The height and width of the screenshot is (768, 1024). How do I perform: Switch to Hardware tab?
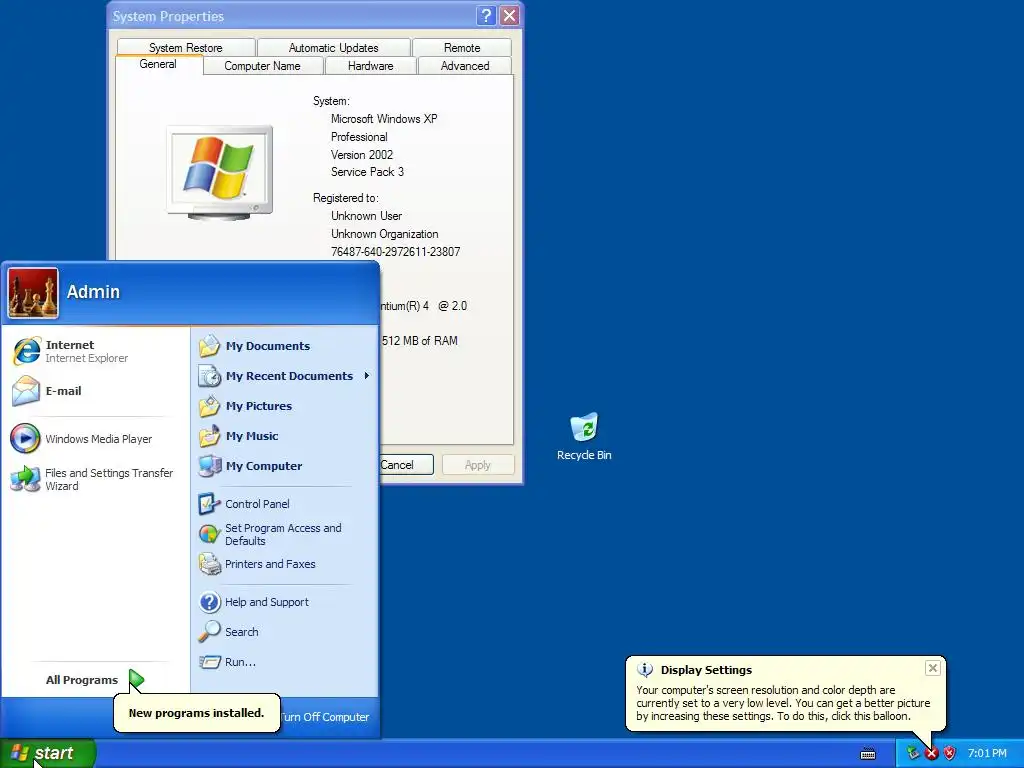pos(370,66)
